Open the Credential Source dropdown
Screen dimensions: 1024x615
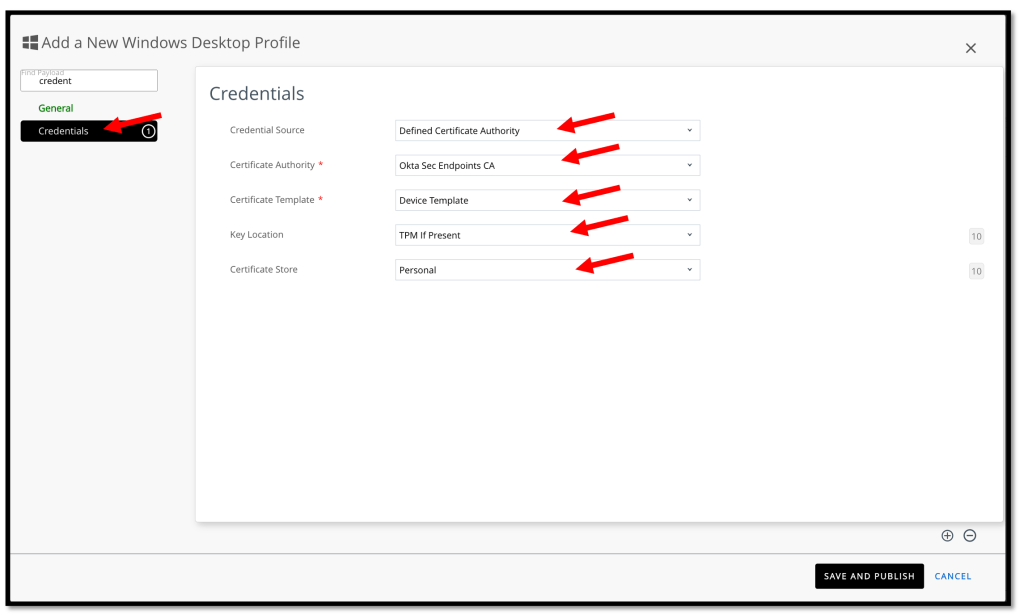click(547, 131)
